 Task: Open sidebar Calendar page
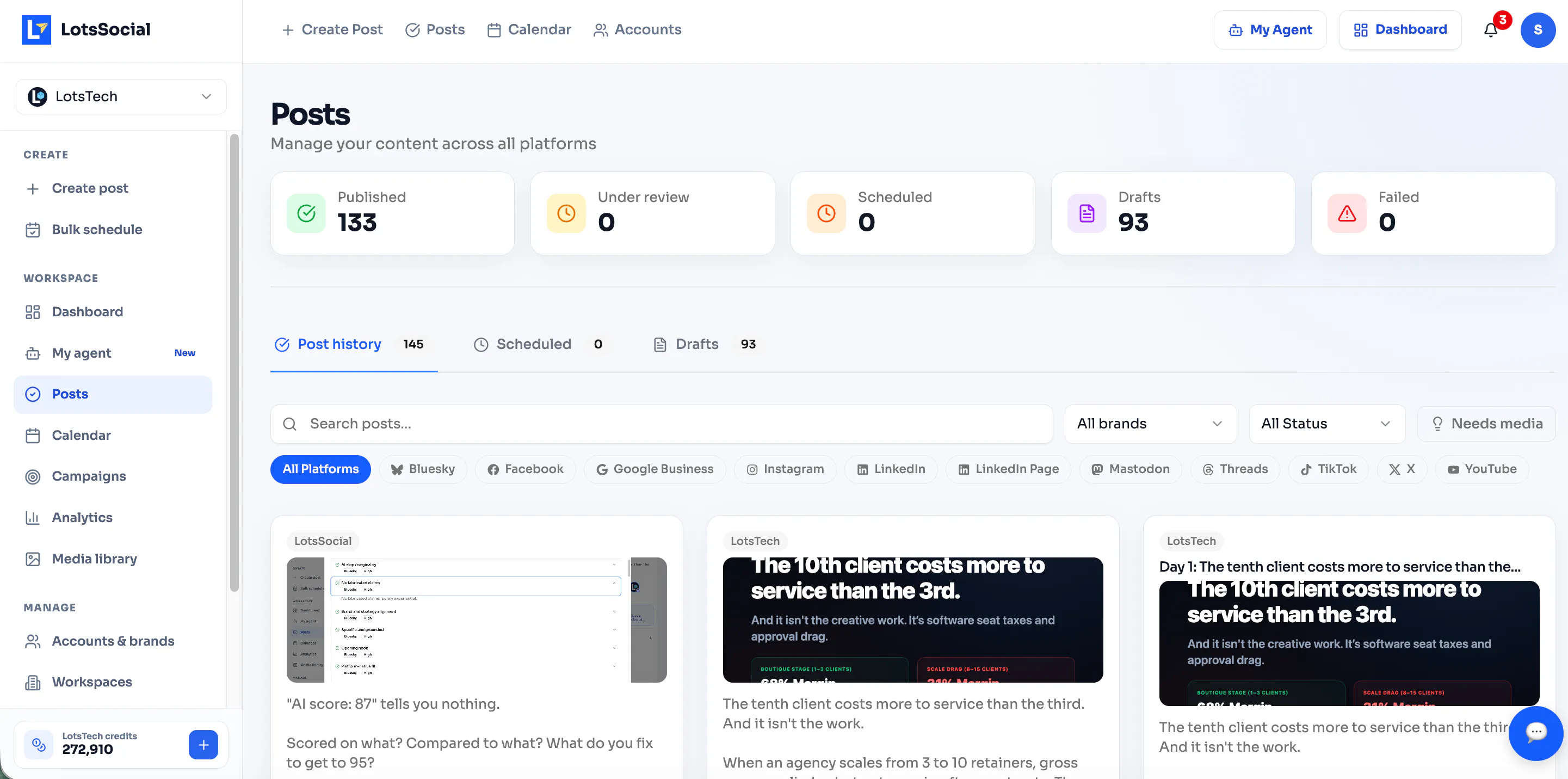[x=113, y=435]
